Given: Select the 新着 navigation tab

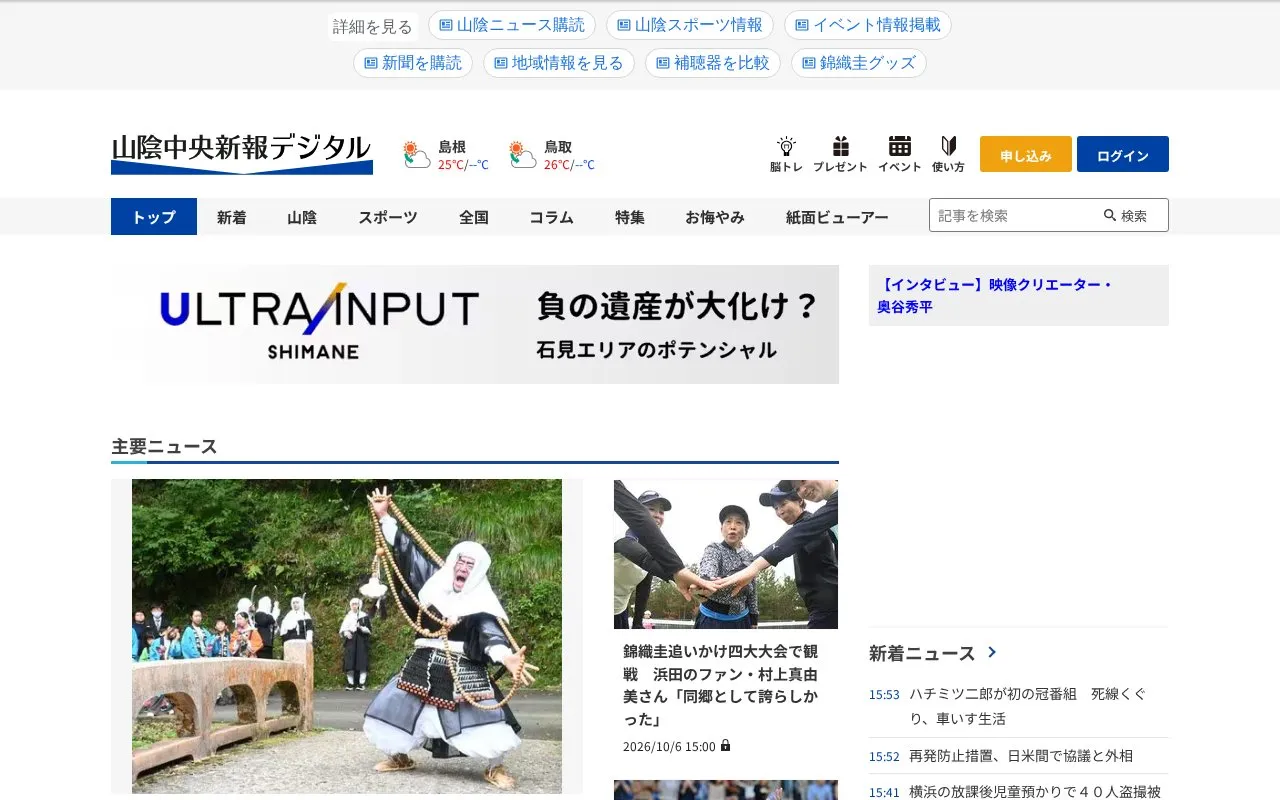Looking at the screenshot, I should click(232, 216).
